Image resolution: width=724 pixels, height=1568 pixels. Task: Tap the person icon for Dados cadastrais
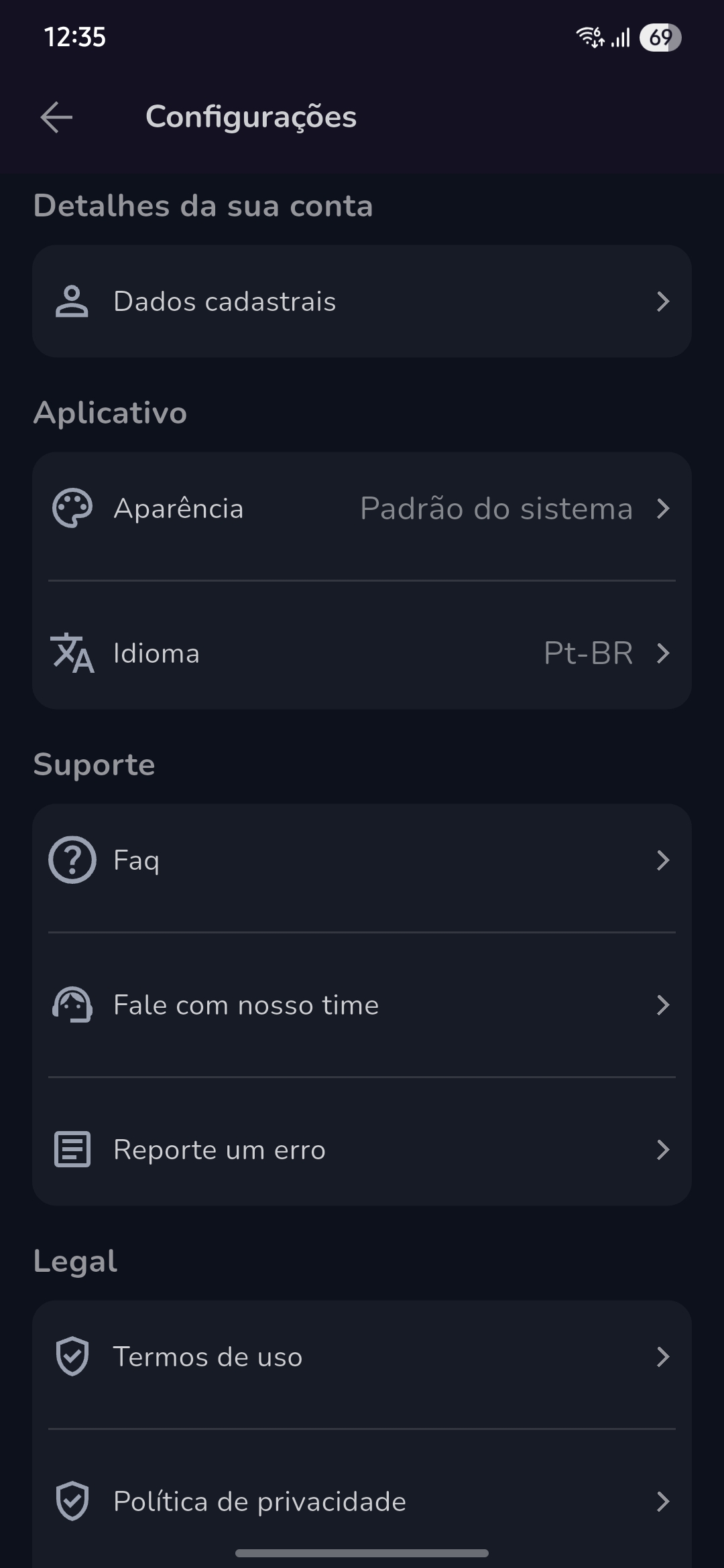(72, 302)
